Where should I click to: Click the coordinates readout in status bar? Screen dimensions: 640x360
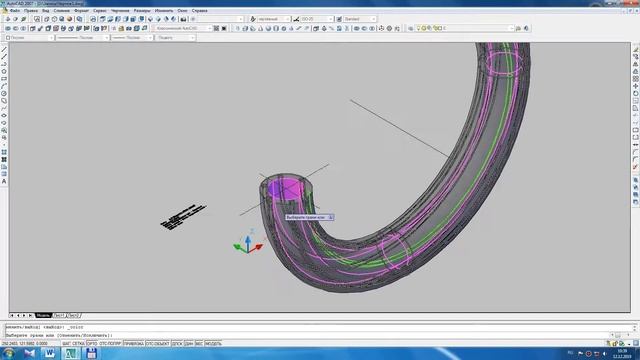tap(25, 344)
